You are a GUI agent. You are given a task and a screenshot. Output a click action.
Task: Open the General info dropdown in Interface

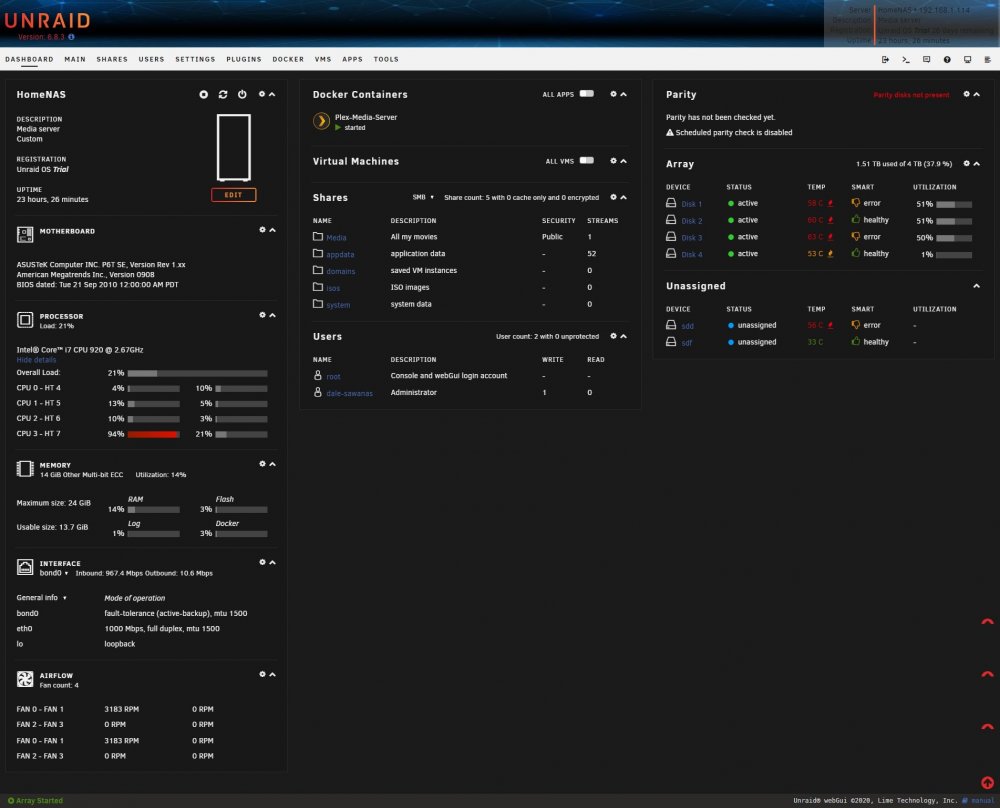coord(41,598)
